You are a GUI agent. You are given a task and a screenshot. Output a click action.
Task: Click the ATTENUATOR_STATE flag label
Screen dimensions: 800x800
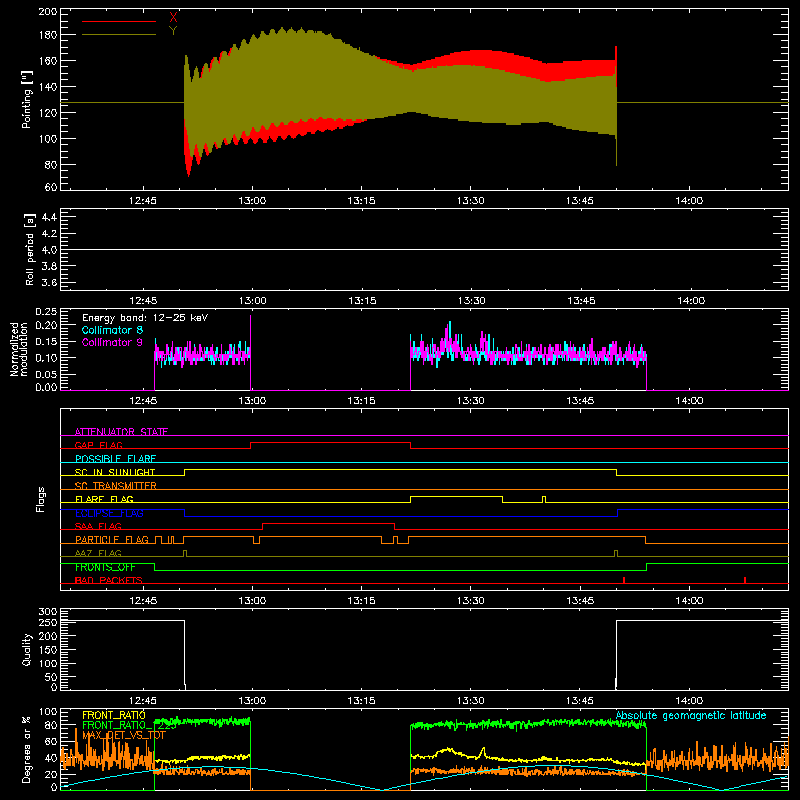[121, 432]
